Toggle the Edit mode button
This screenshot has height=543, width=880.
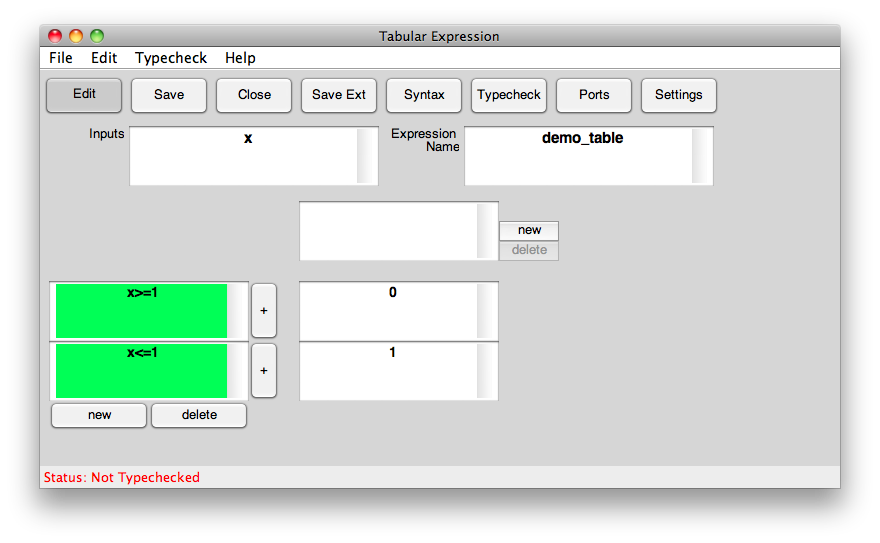point(84,95)
